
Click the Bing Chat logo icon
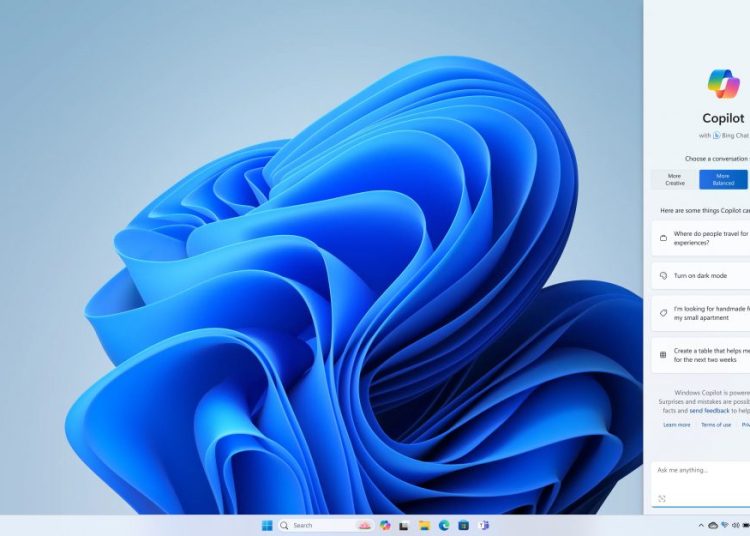pyautogui.click(x=716, y=135)
